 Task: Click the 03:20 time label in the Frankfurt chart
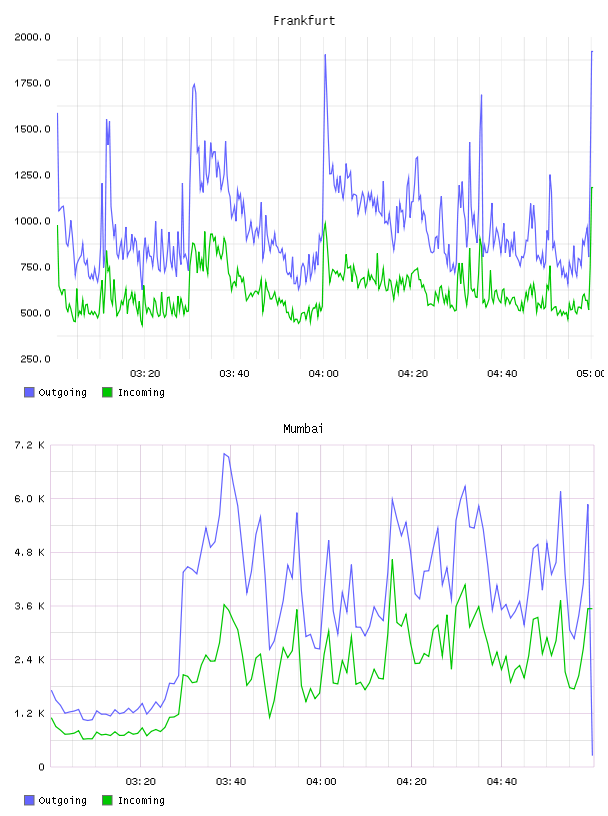[x=145, y=374]
